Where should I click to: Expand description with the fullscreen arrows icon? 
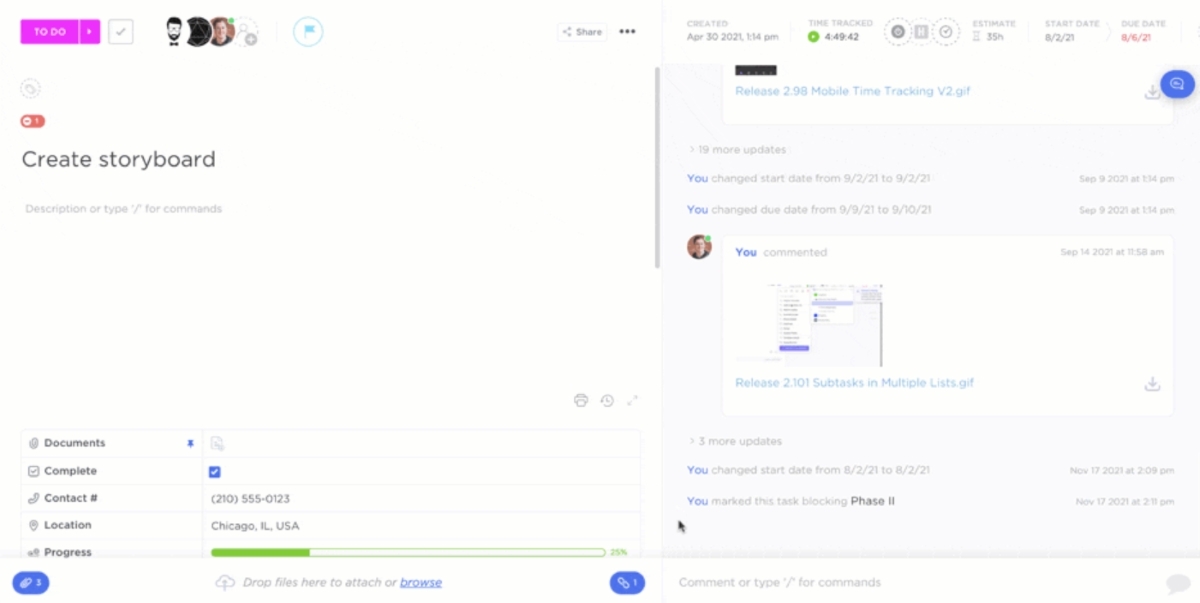632,401
